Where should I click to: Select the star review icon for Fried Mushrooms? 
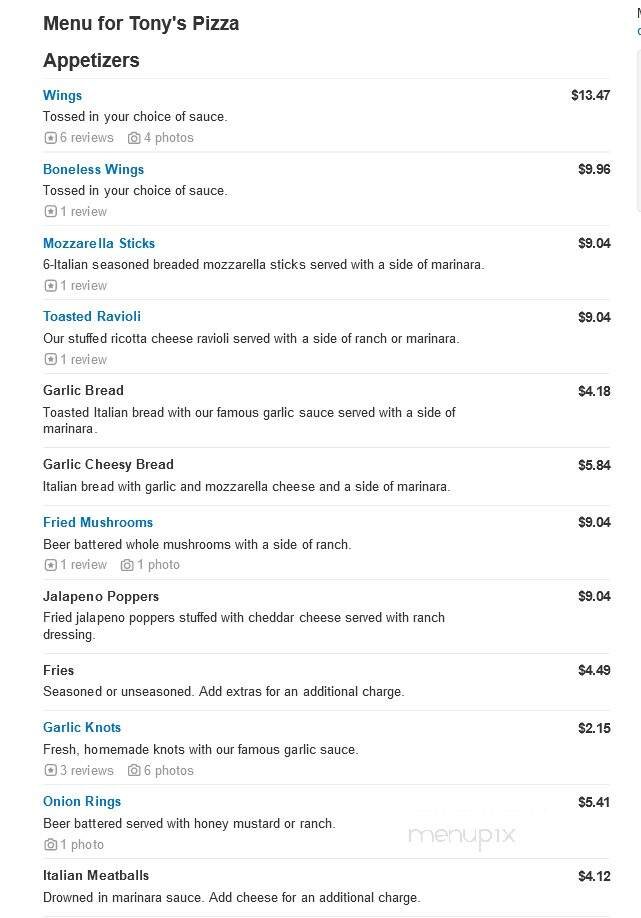pos(49,564)
